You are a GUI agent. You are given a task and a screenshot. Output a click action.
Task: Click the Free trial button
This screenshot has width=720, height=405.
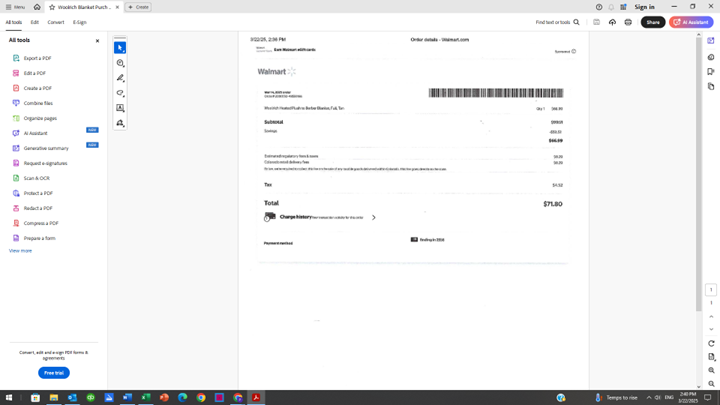[54, 373]
